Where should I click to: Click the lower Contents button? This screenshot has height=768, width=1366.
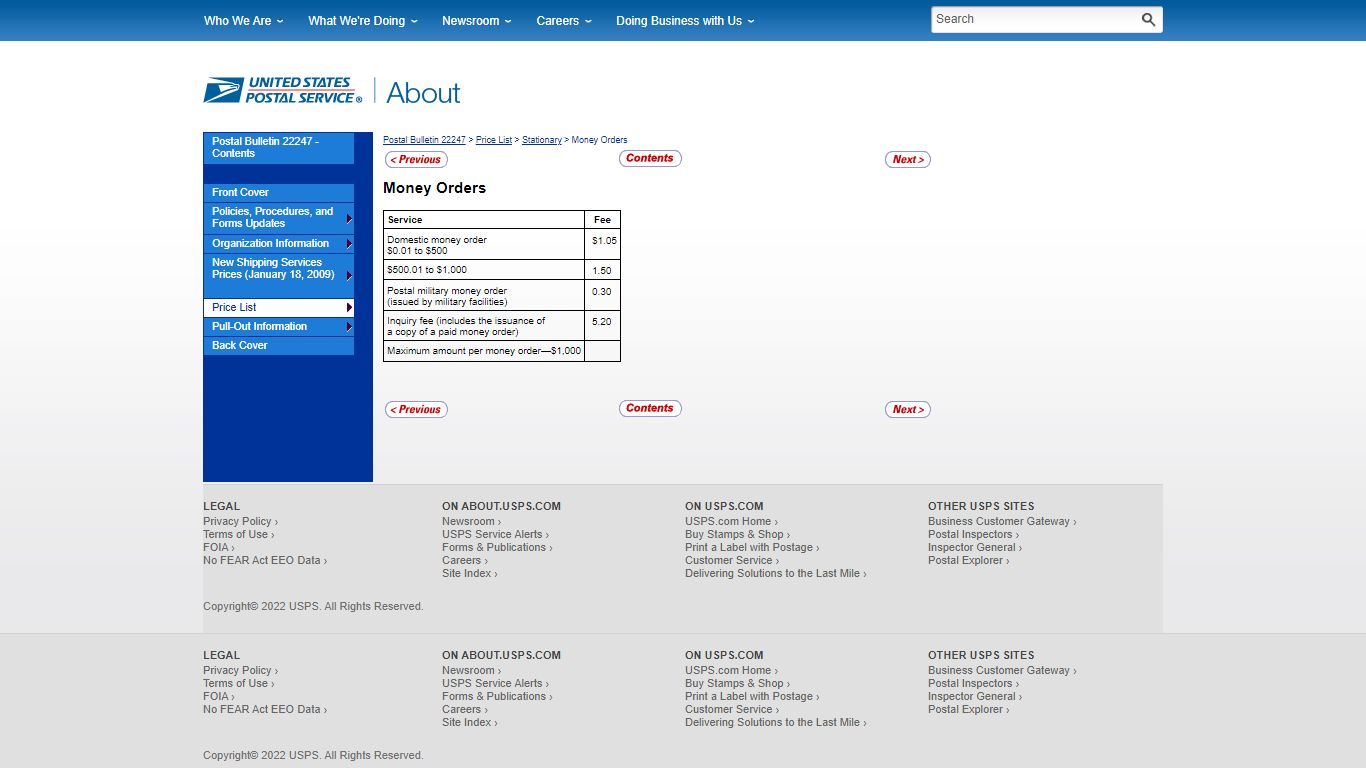[x=650, y=409]
